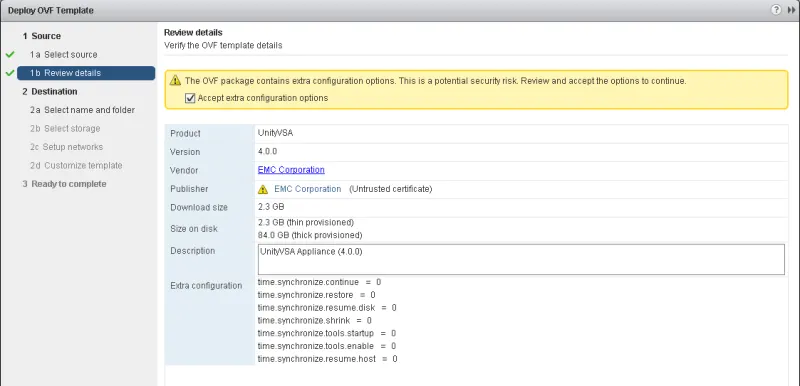
Task: Click Verify the OVF template details subtitle
Action: click(223, 45)
